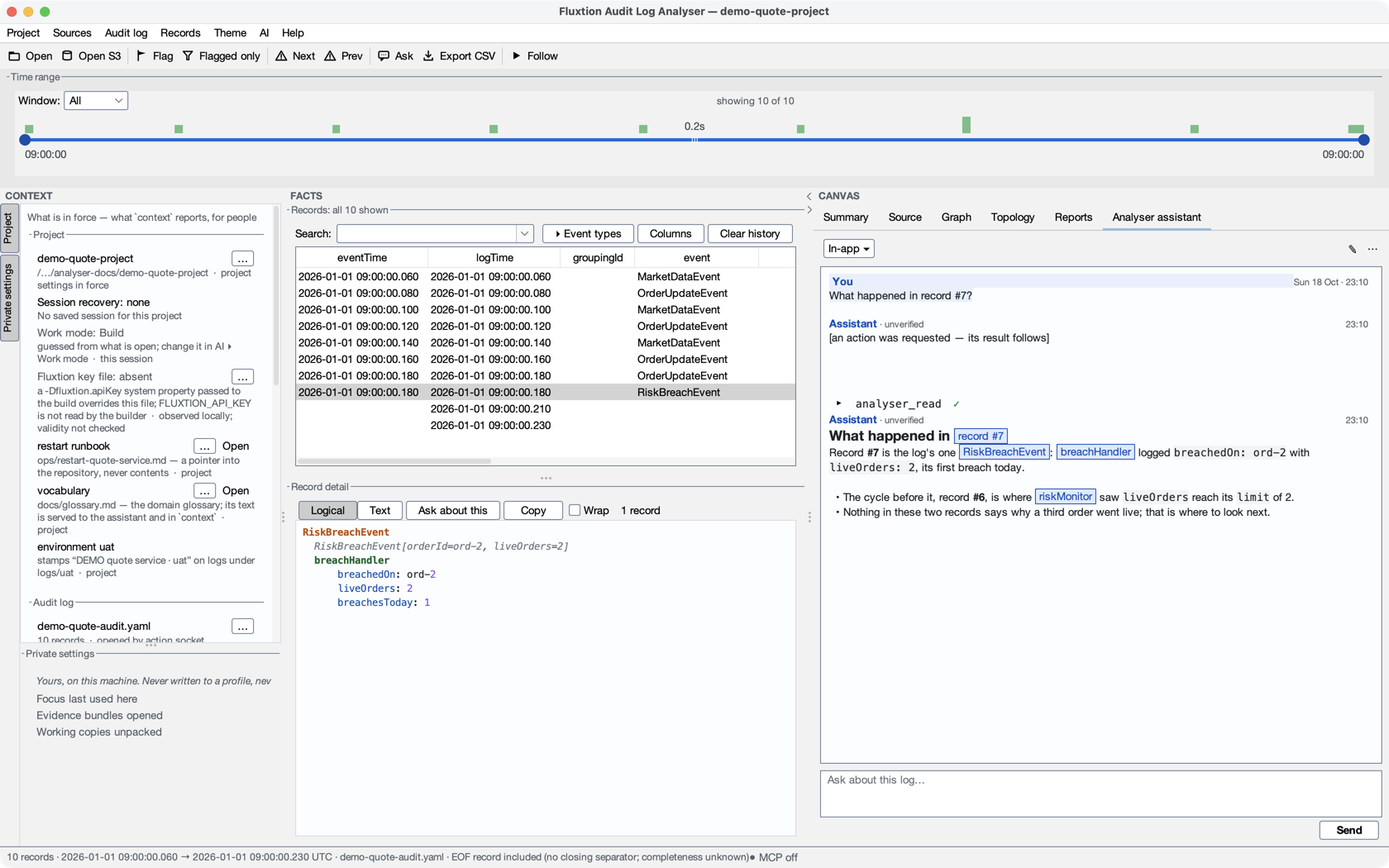
Task: Copy the record detail
Action: tap(533, 511)
